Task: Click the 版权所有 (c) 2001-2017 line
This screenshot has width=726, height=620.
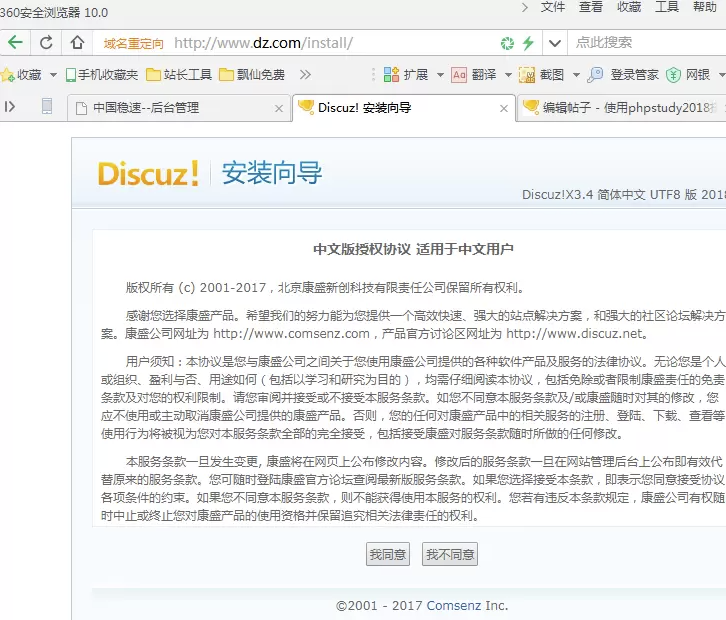Action: pyautogui.click(x=326, y=288)
